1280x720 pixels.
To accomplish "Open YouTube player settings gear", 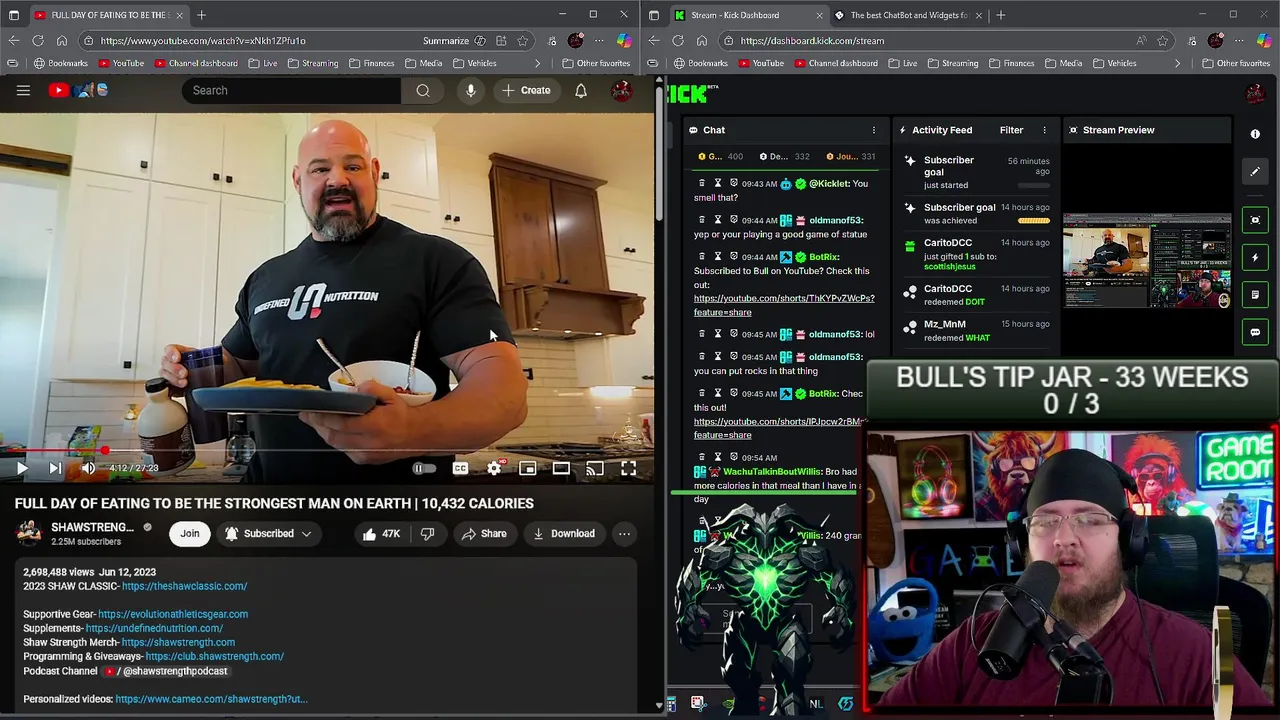I will (494, 468).
